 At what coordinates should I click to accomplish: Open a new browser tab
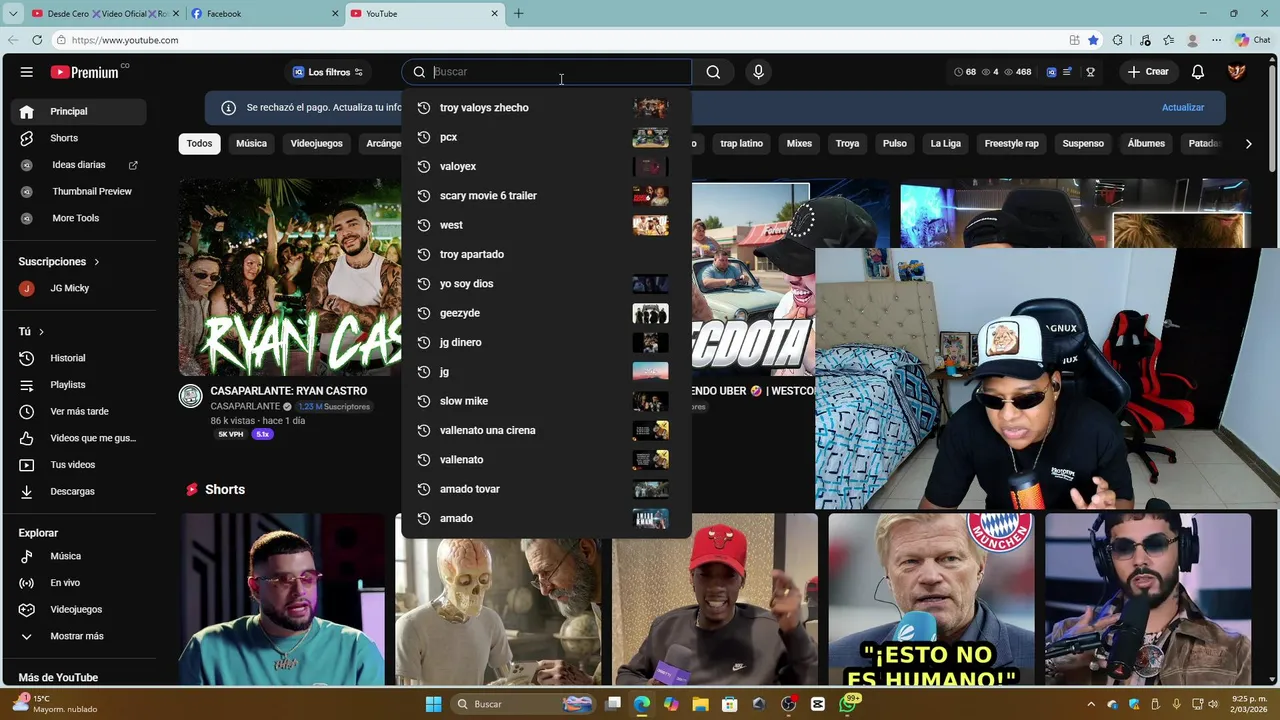point(518,14)
